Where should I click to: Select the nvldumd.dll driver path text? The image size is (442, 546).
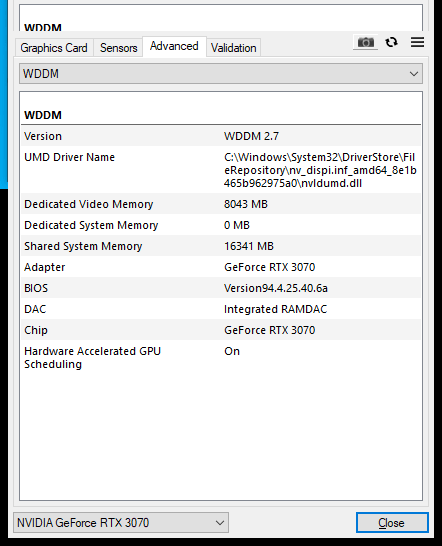coord(320,170)
